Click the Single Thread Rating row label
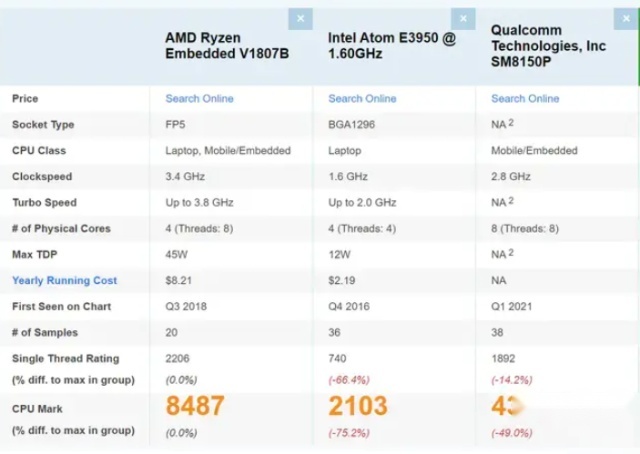Image resolution: width=640 pixels, height=454 pixels. pyautogui.click(x=66, y=358)
